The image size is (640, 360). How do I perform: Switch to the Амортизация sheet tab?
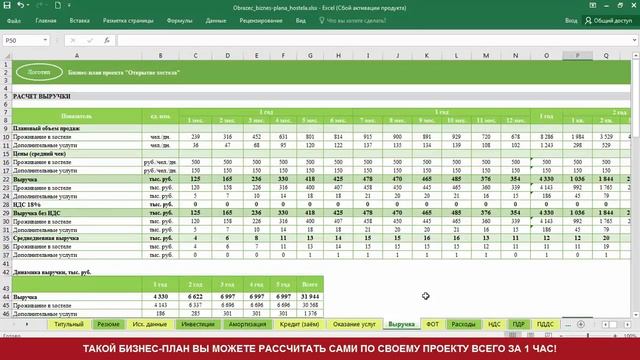click(x=247, y=324)
